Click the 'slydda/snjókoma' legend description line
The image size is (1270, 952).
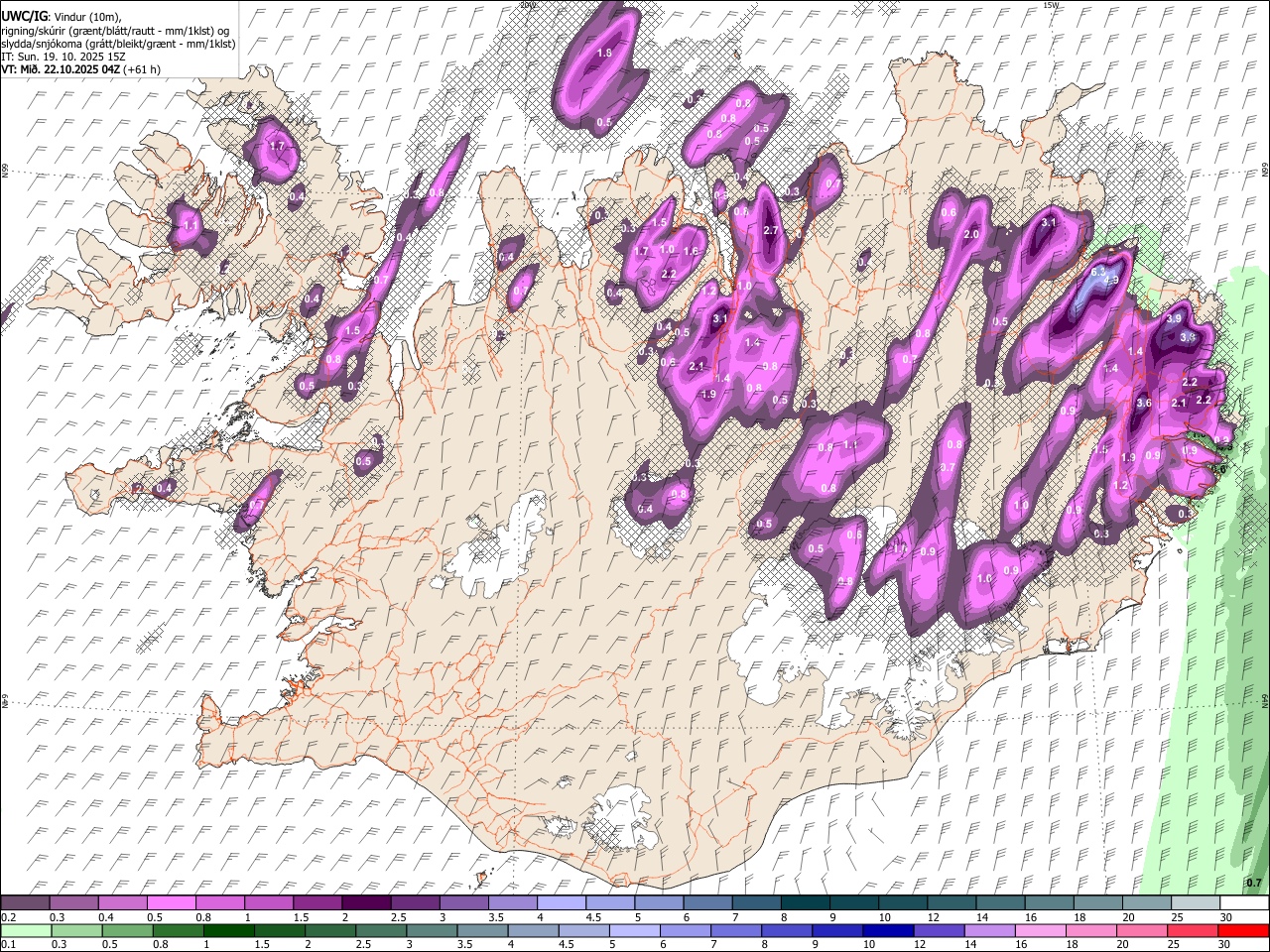[x=118, y=44]
